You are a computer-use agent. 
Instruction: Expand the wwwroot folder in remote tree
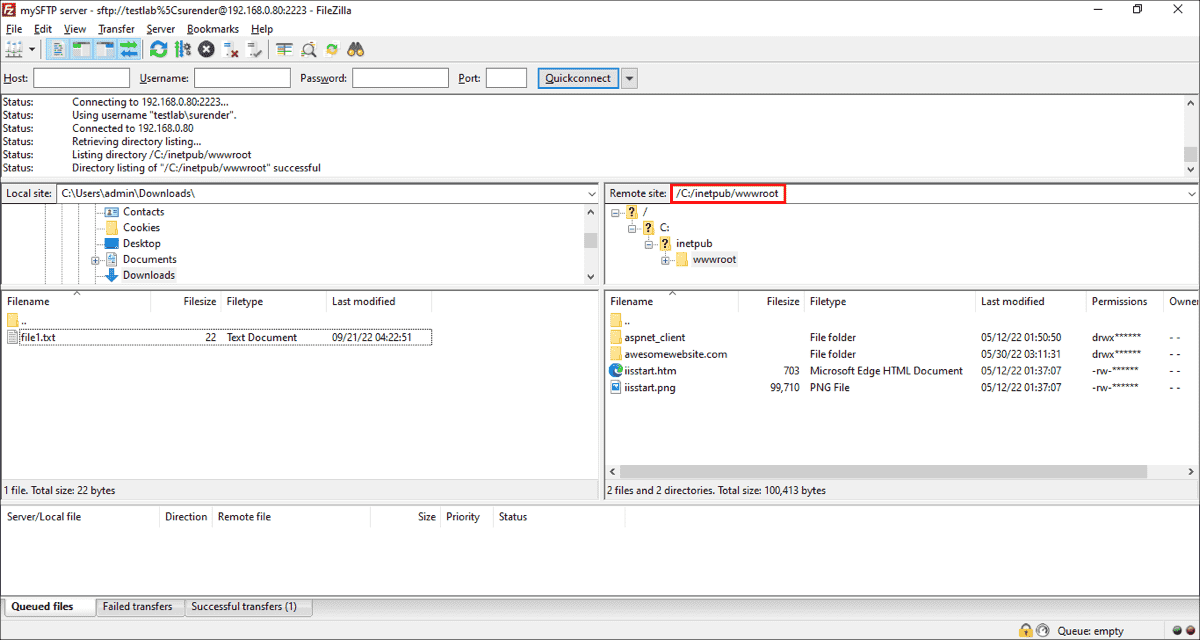[665, 259]
